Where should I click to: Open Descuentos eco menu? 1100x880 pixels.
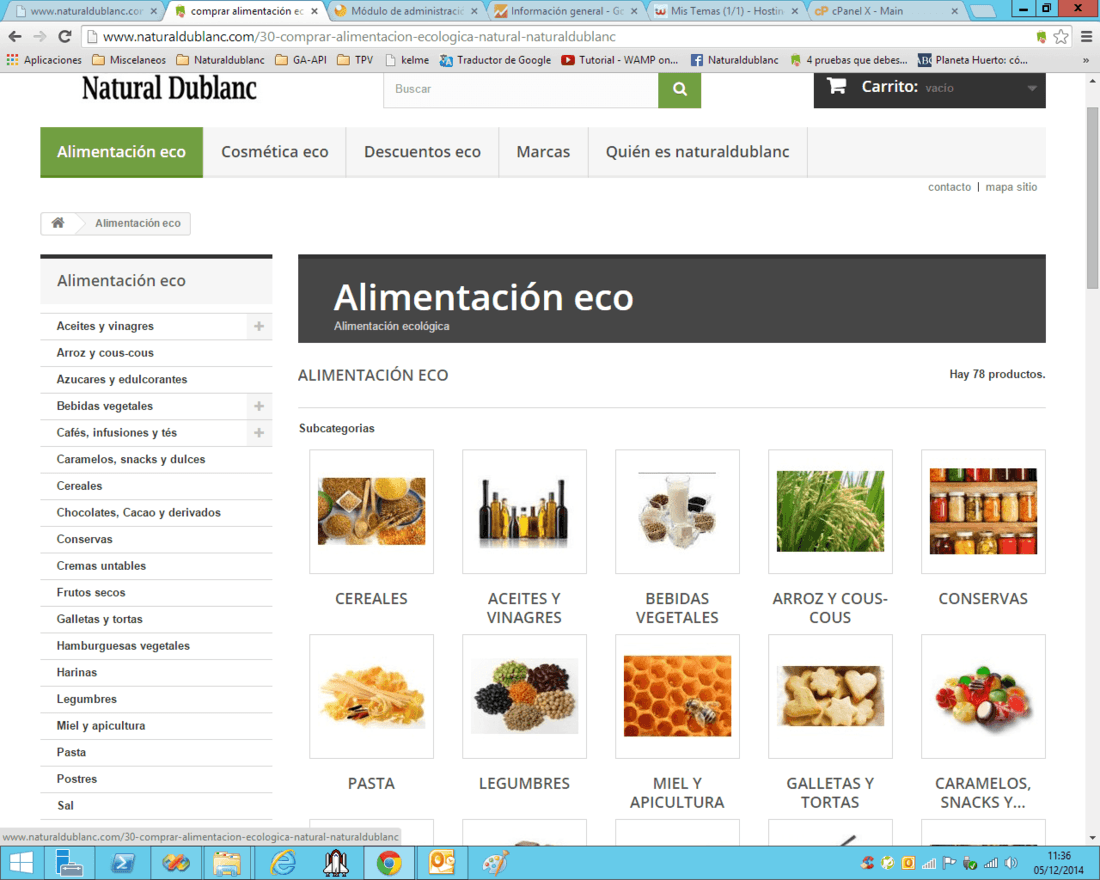422,152
